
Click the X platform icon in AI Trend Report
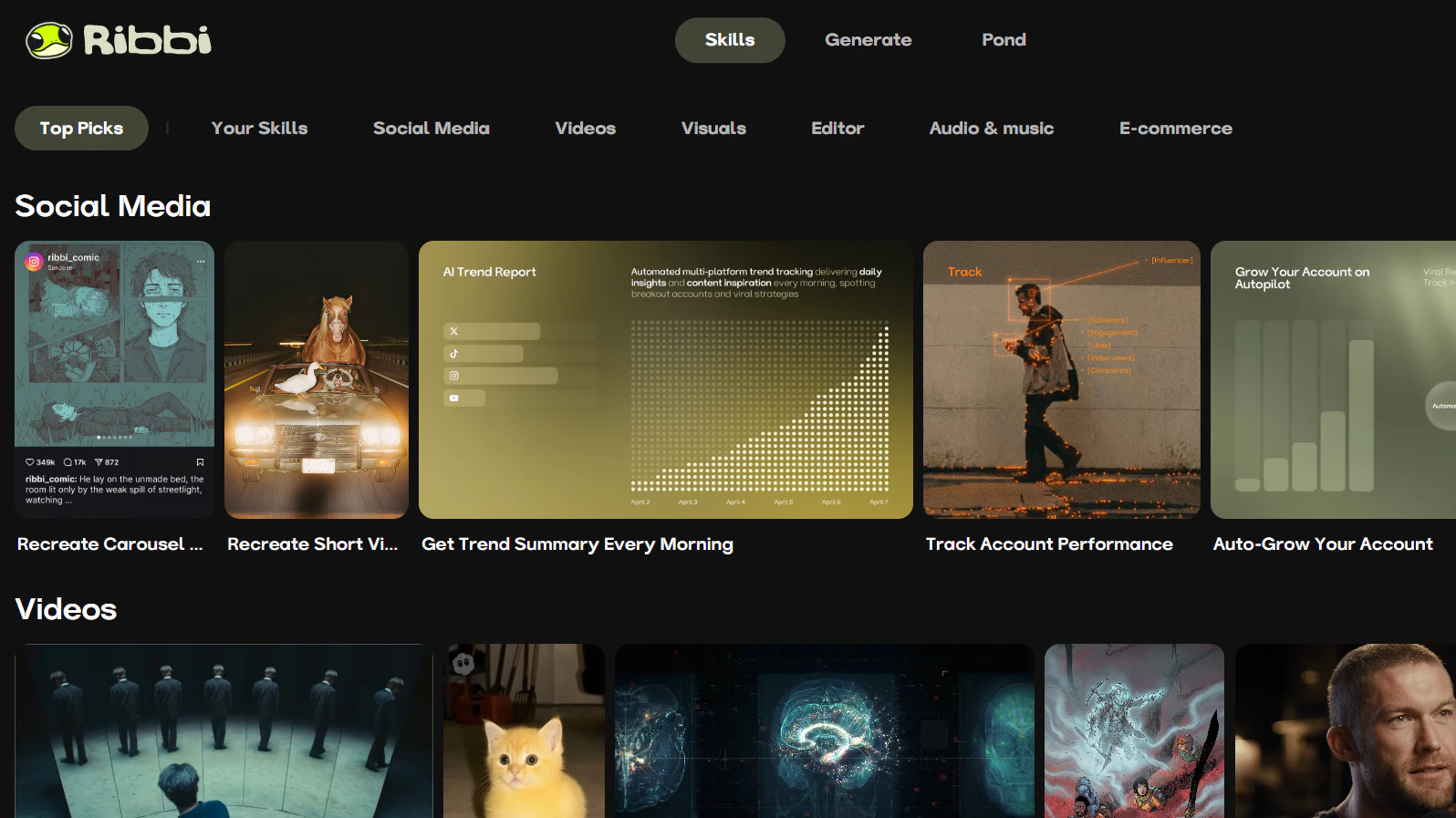[x=453, y=331]
